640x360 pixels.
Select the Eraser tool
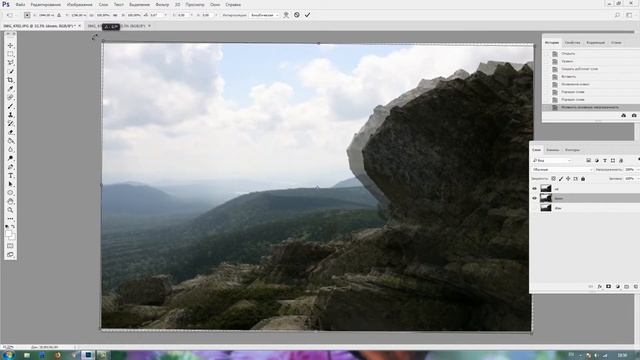(11, 132)
